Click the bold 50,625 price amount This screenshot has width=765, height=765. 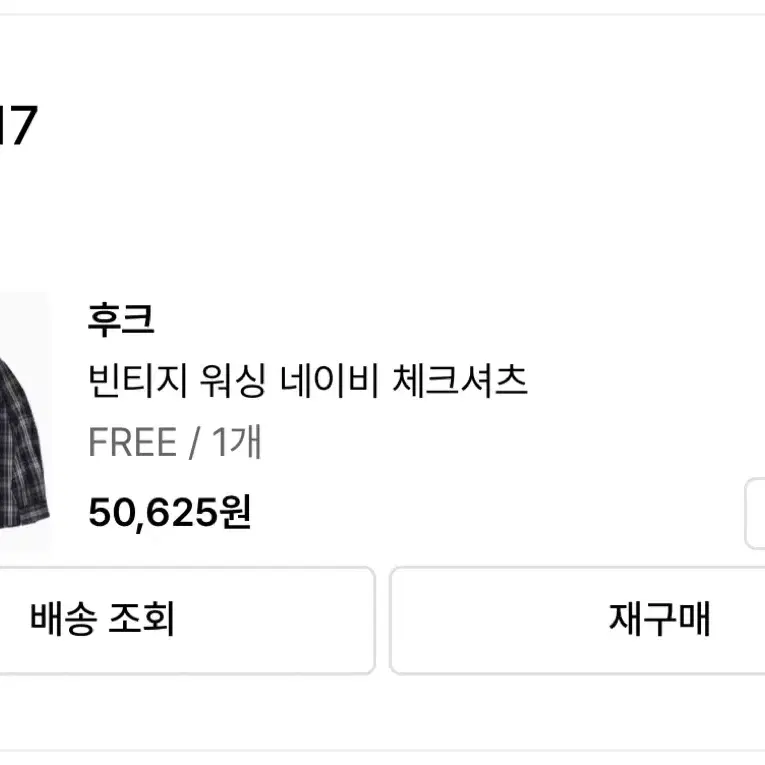[152, 513]
